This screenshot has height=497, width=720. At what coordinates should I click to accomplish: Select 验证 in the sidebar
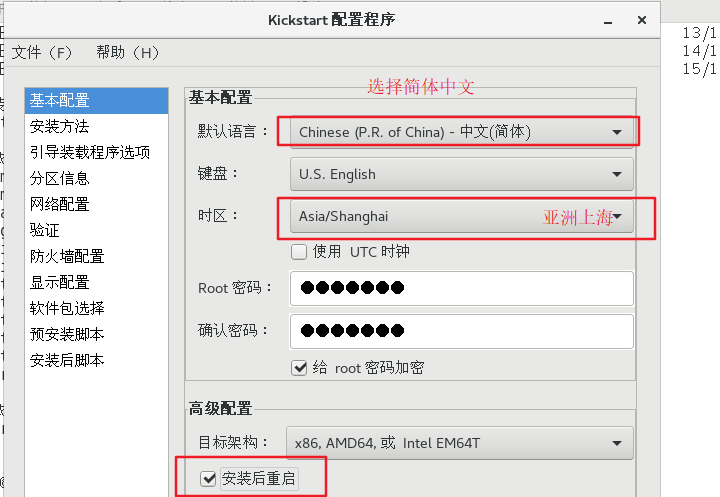point(96,230)
